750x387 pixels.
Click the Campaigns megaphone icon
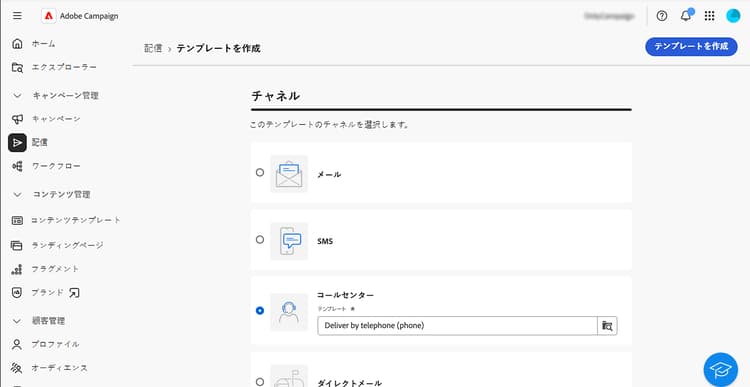click(x=17, y=119)
